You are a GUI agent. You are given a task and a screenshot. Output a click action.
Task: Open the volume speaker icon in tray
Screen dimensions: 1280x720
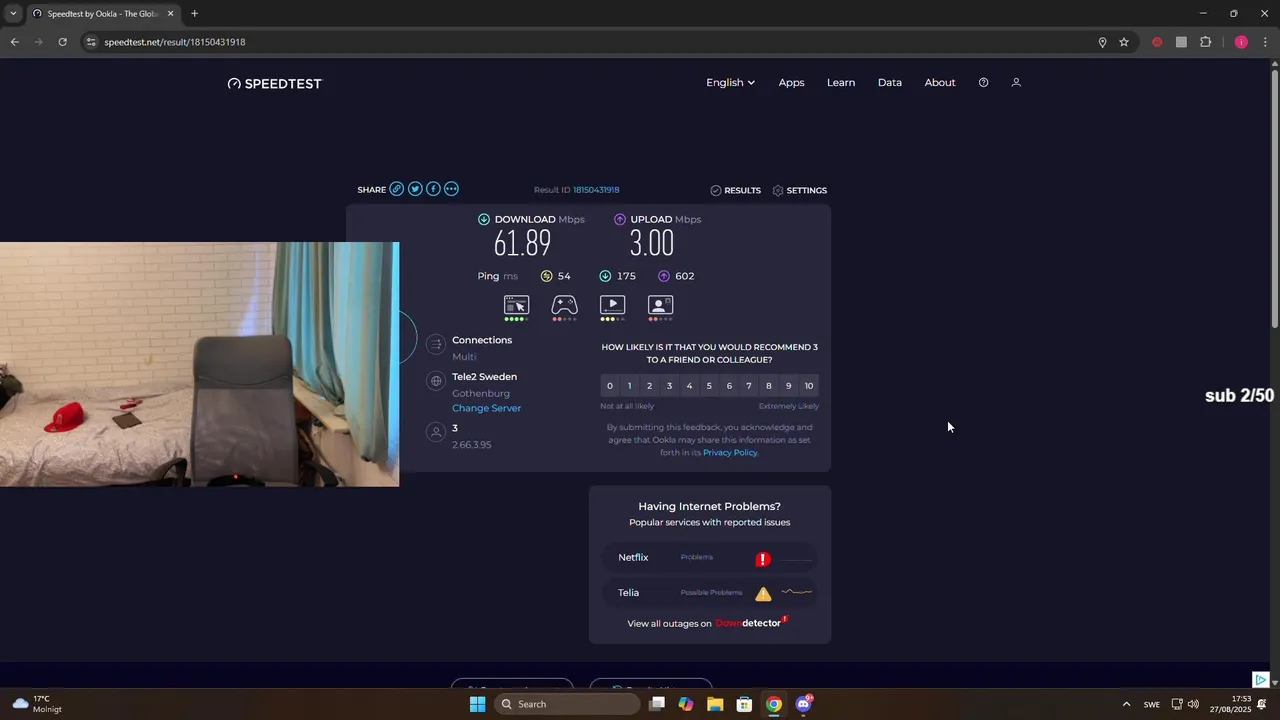coord(1193,704)
